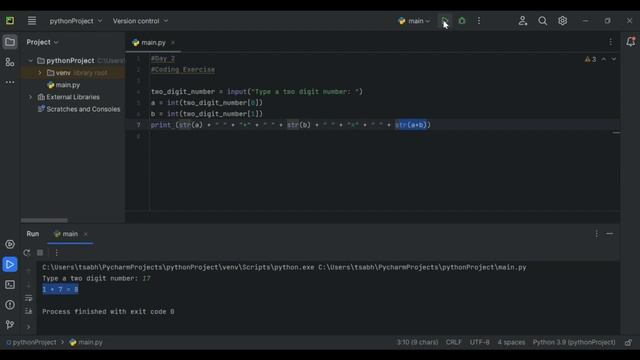640x360 pixels.
Task: Open the main hamburger menu
Action: [x=32, y=21]
